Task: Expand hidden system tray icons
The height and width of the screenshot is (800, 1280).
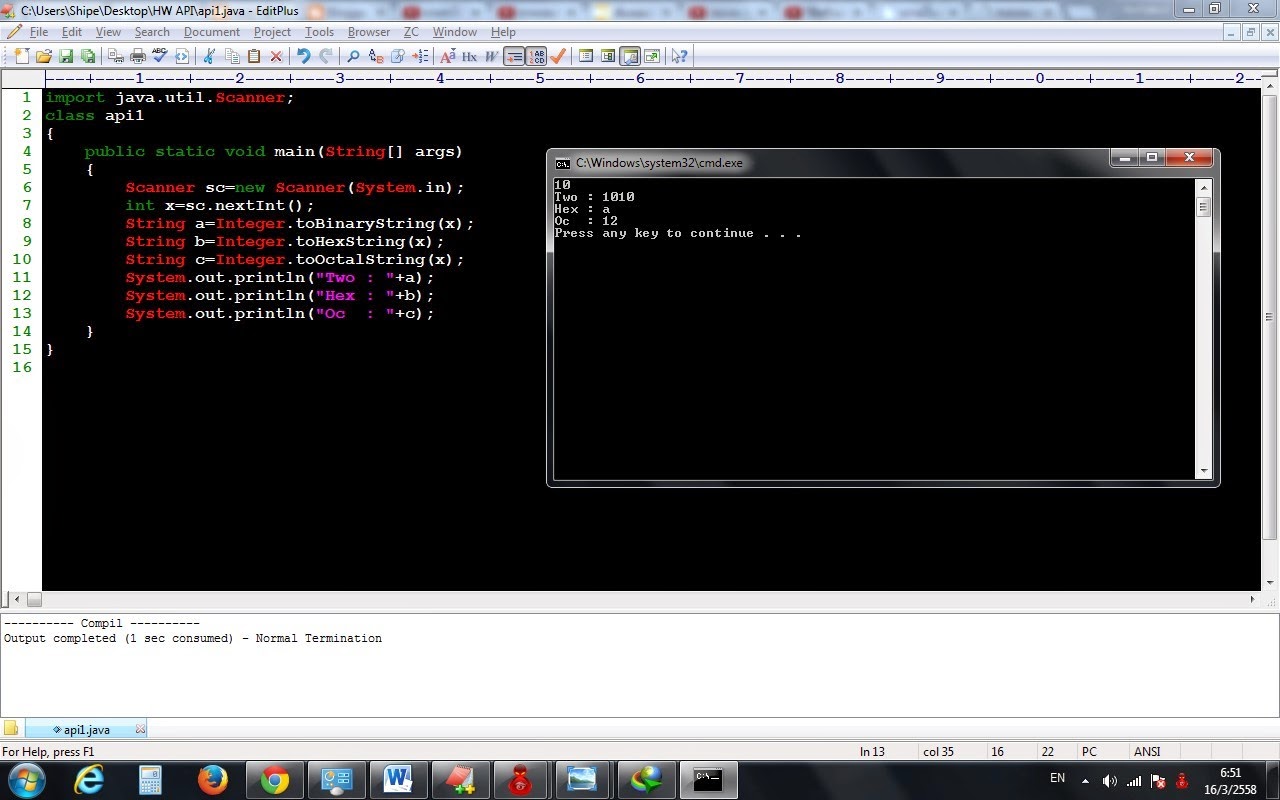Action: tap(1085, 781)
